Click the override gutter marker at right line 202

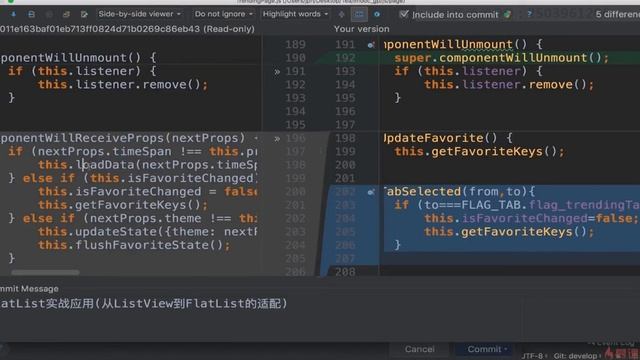click(371, 192)
